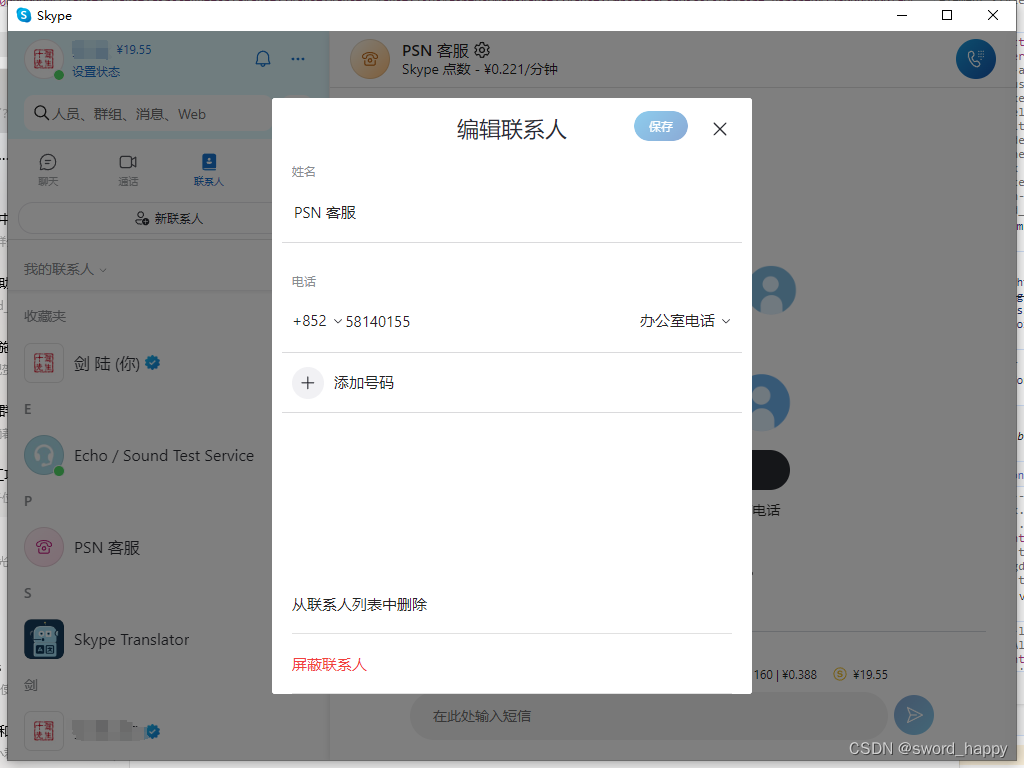
Task: Select 从联系人列表中删除 option
Action: (x=359, y=605)
